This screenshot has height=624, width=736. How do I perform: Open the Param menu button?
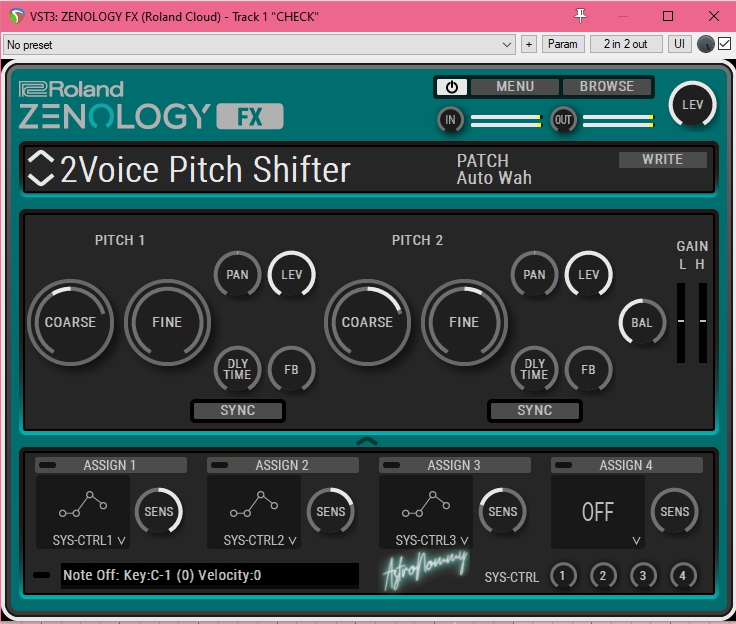pos(563,44)
